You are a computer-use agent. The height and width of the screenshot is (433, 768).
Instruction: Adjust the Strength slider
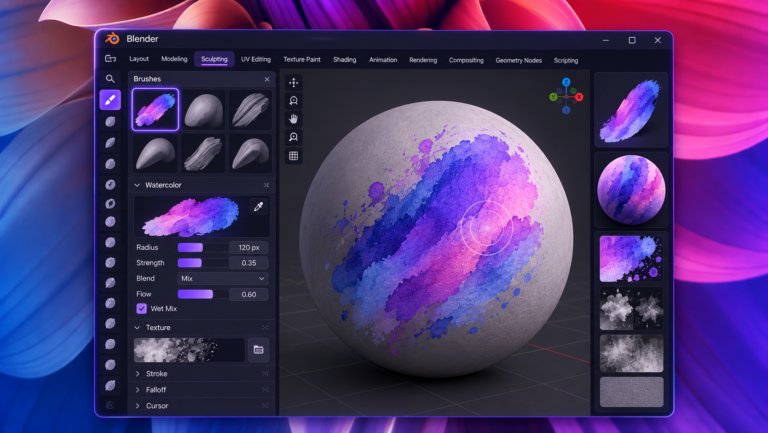pos(202,263)
